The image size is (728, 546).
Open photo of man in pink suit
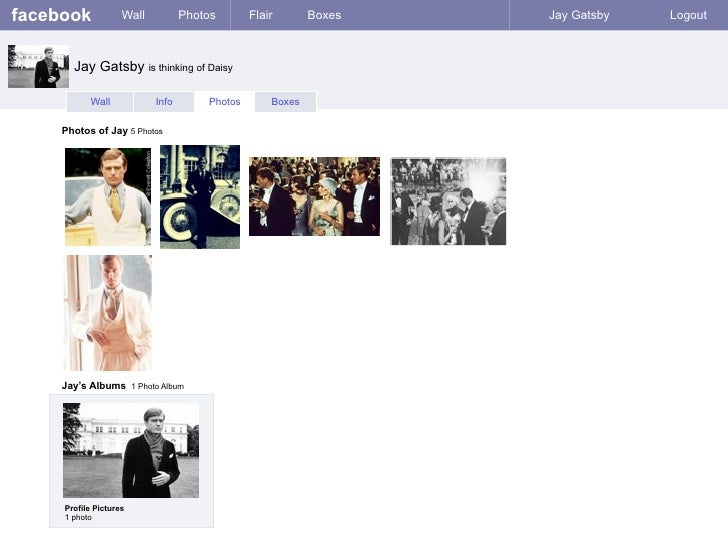click(108, 313)
